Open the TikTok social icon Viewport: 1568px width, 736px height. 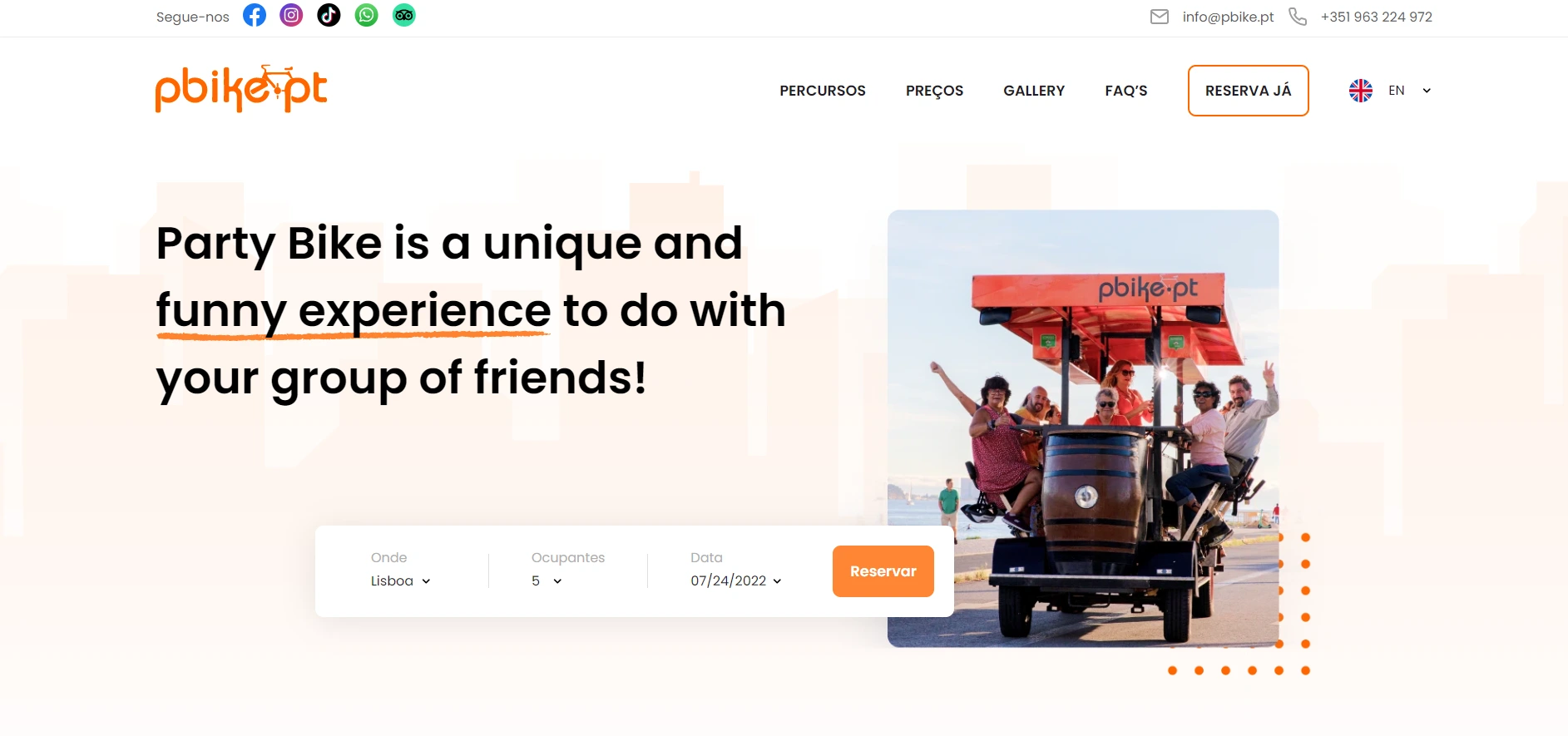(x=329, y=15)
